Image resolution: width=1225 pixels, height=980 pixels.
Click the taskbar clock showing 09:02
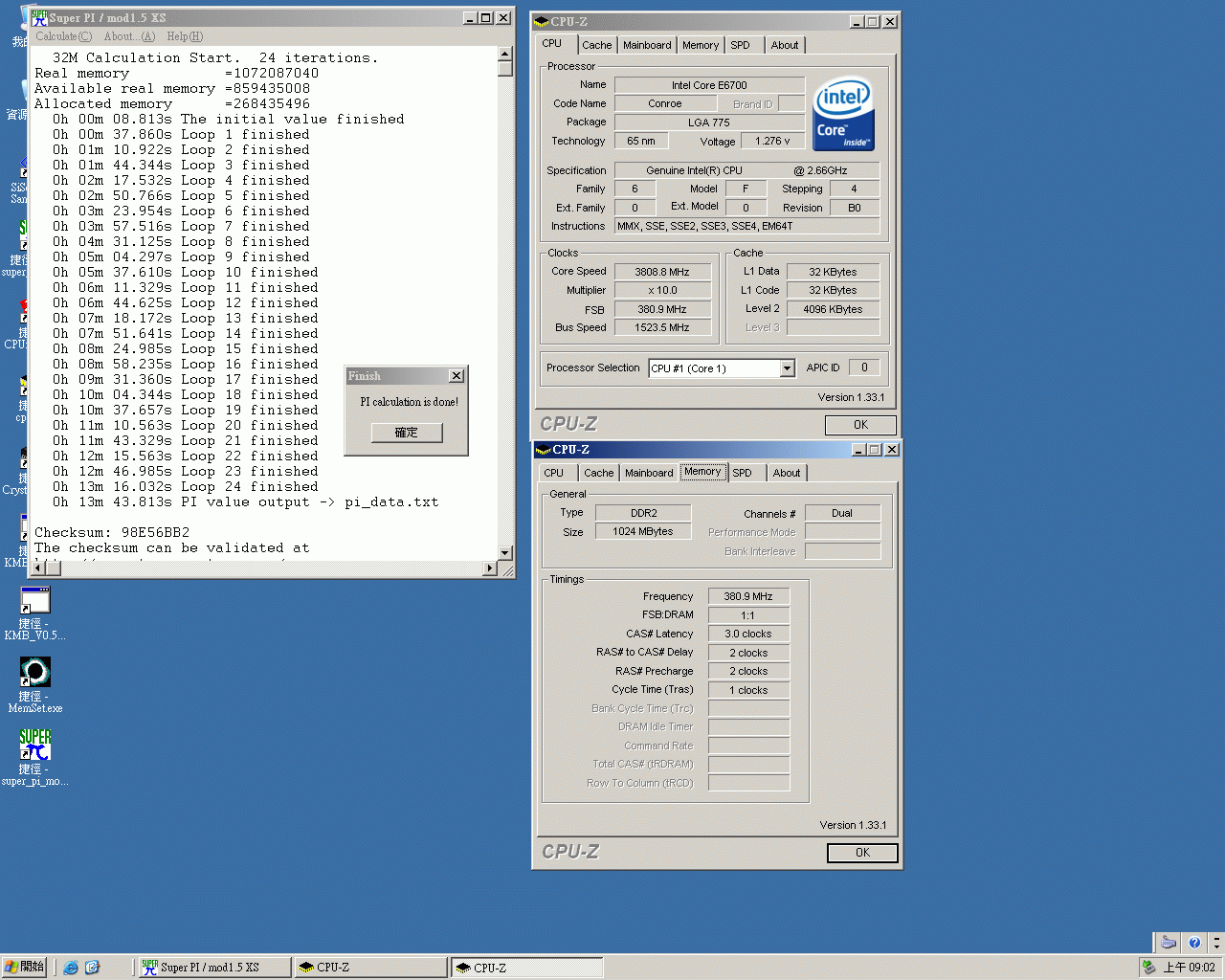click(x=1189, y=968)
